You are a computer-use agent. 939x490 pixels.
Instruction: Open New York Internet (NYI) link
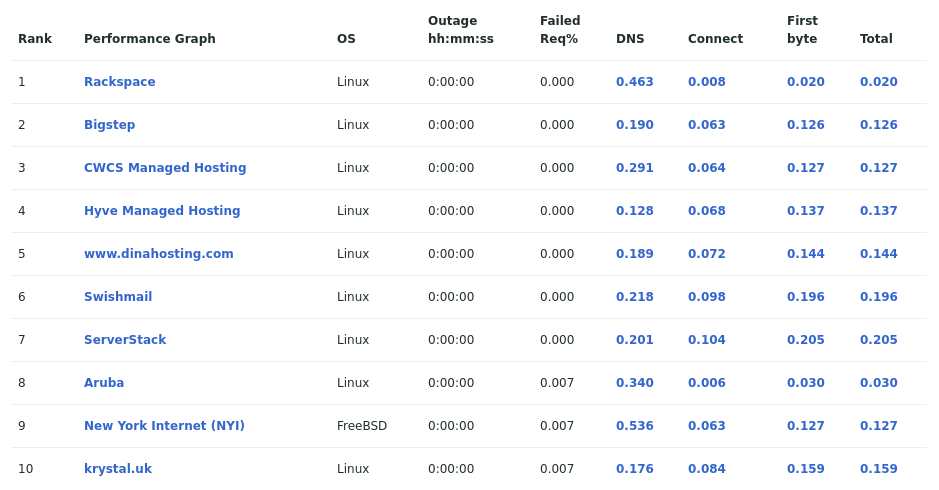click(x=164, y=426)
